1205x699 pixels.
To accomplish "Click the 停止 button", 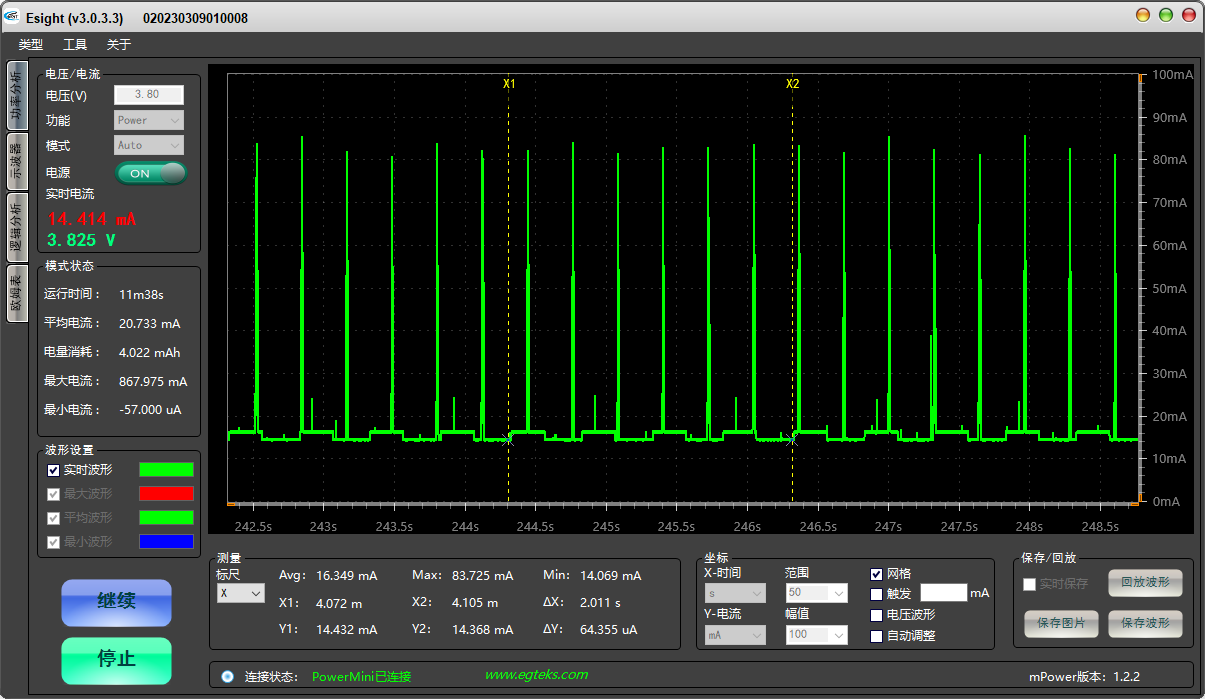I will tap(116, 660).
